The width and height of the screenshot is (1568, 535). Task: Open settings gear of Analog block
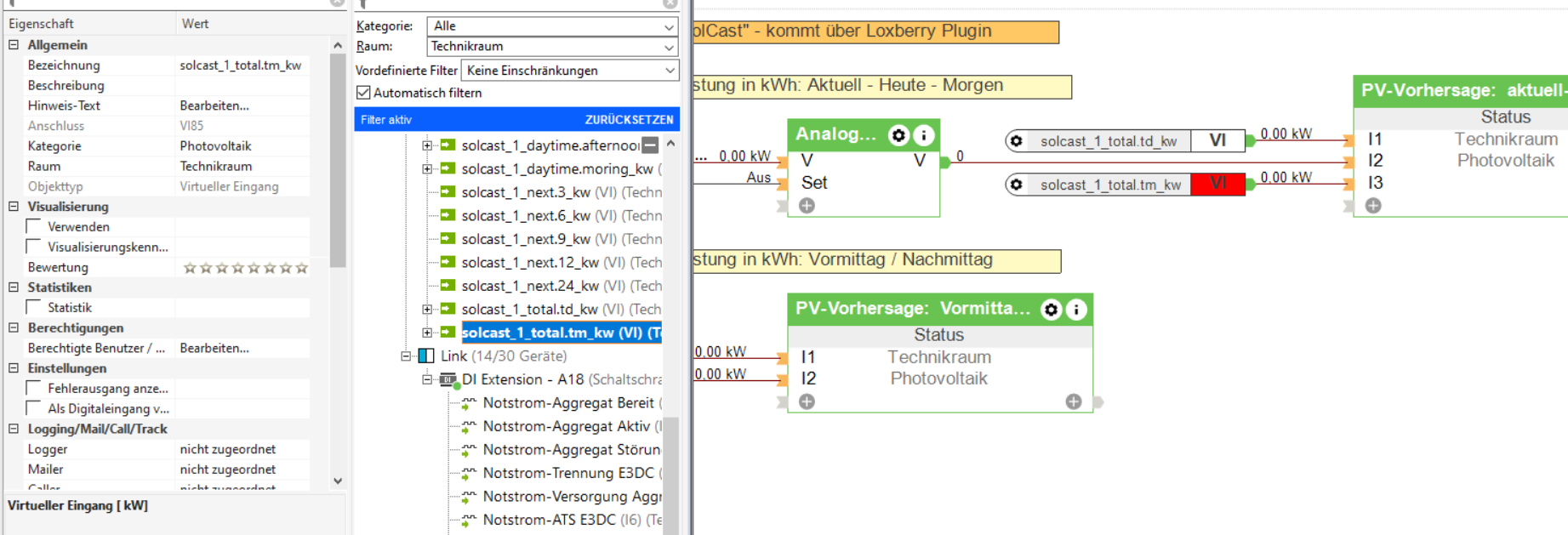[898, 135]
